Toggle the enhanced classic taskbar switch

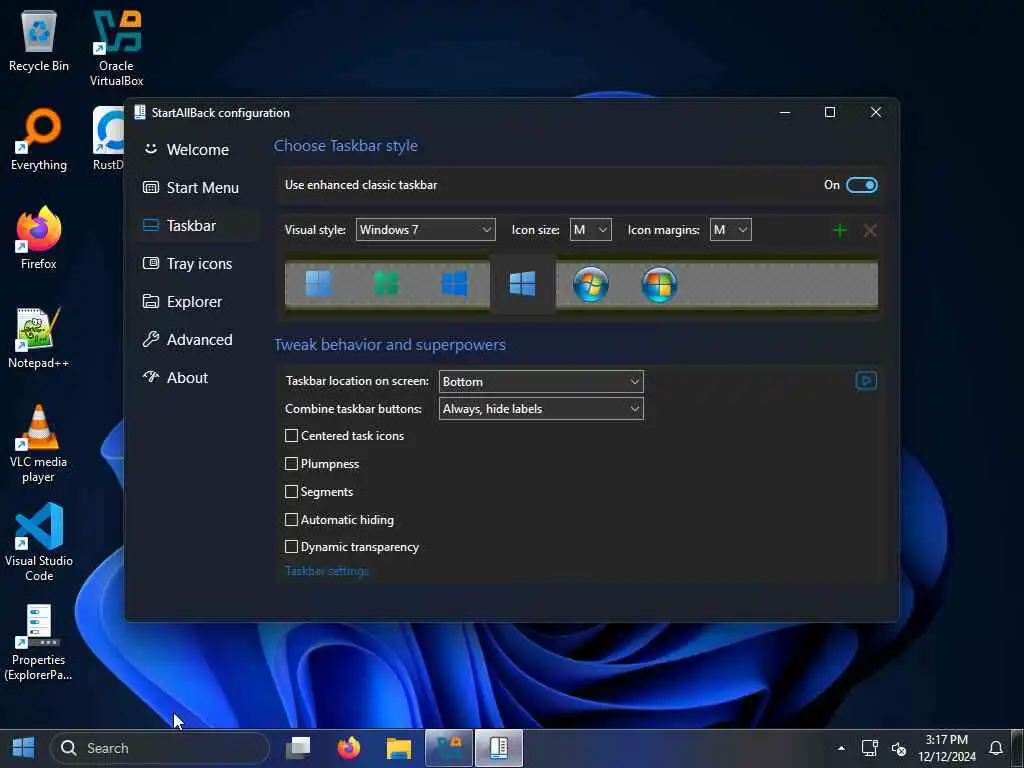[x=861, y=185]
